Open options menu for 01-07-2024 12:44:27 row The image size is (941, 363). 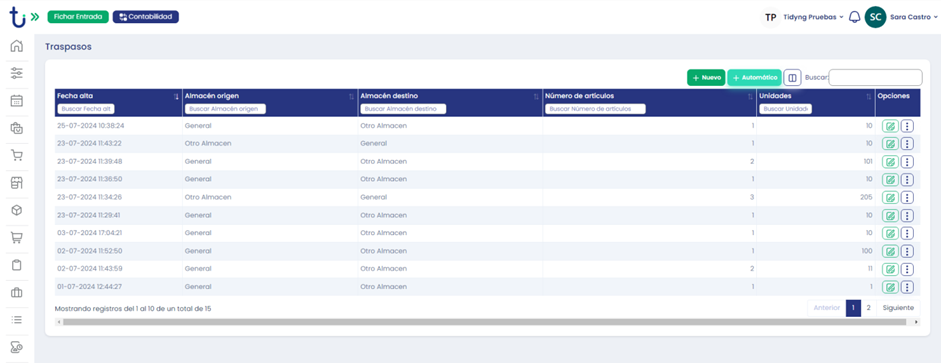[x=907, y=287]
